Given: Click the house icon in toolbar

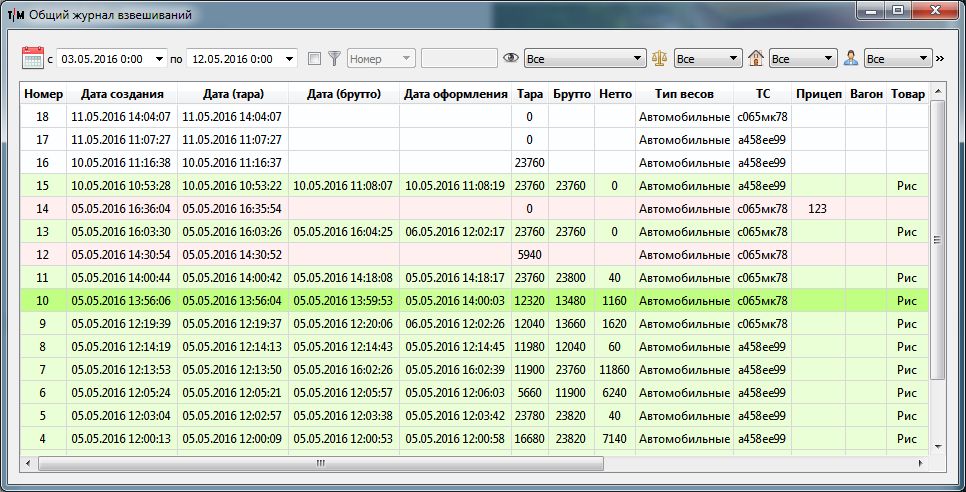Looking at the screenshot, I should (757, 58).
